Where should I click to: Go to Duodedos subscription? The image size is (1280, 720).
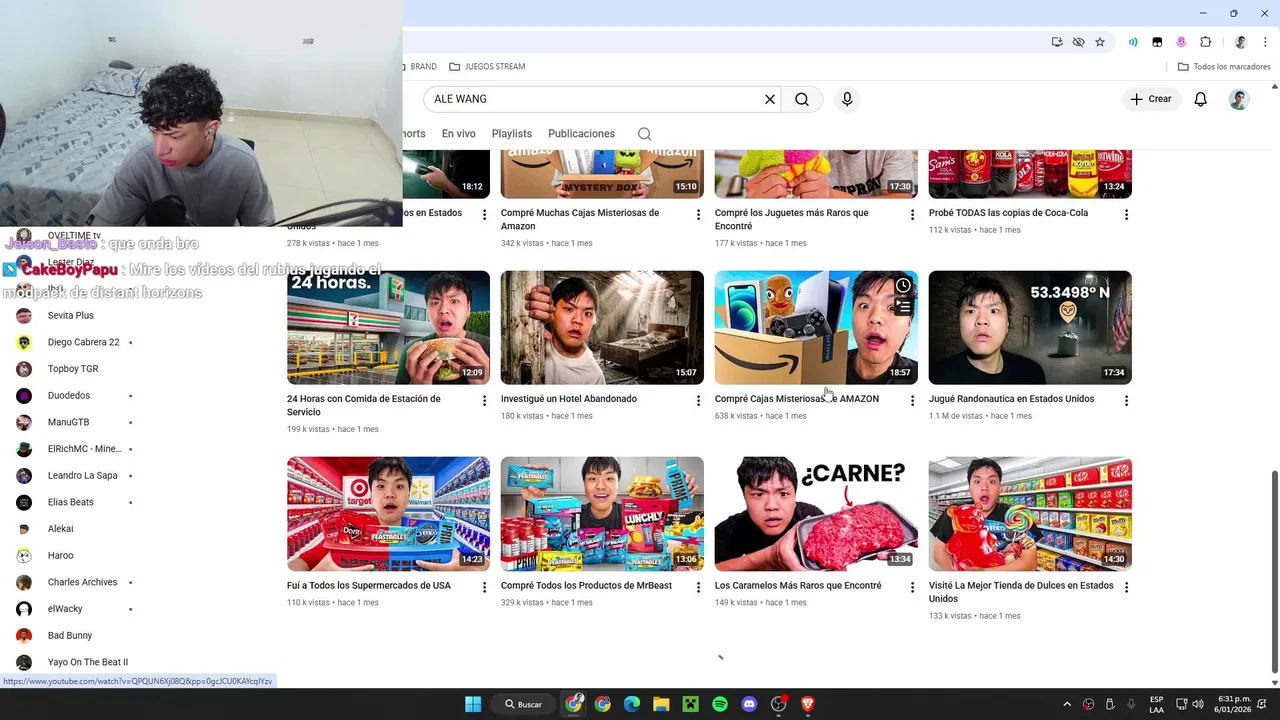point(69,396)
